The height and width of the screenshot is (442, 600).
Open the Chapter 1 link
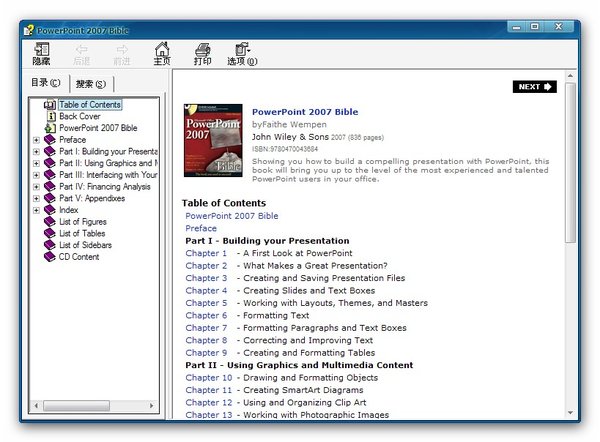point(206,253)
